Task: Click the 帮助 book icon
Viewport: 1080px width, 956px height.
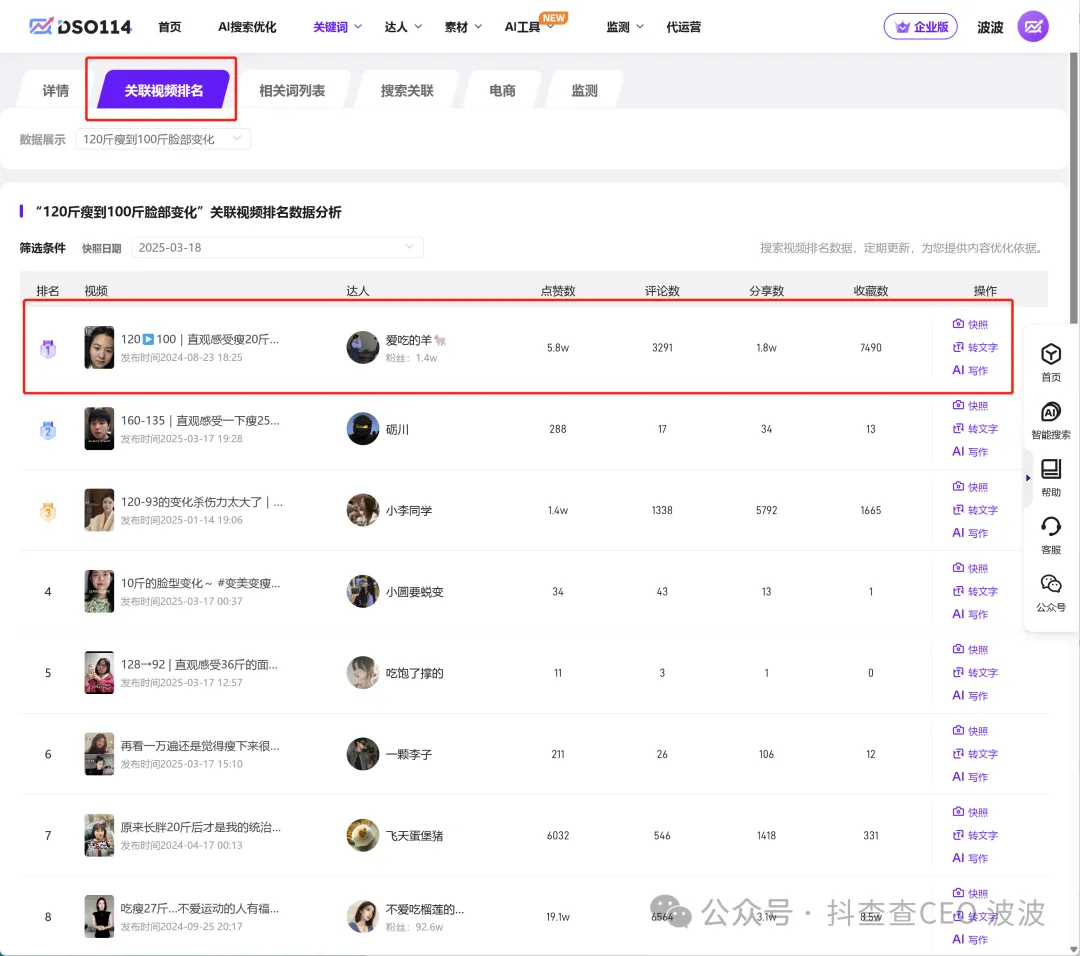Action: click(x=1050, y=469)
